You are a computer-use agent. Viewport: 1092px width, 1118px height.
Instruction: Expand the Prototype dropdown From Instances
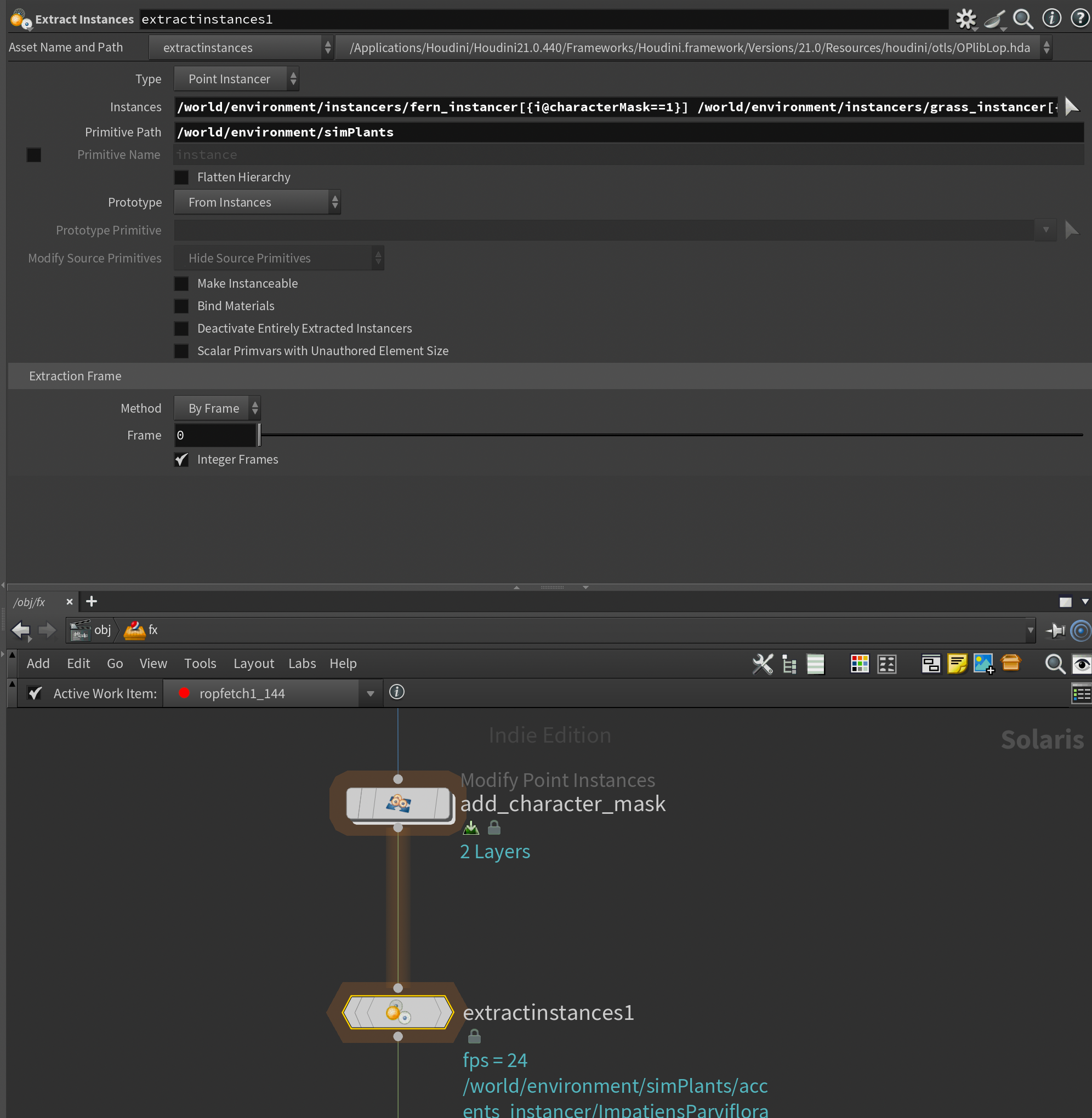[x=257, y=202]
